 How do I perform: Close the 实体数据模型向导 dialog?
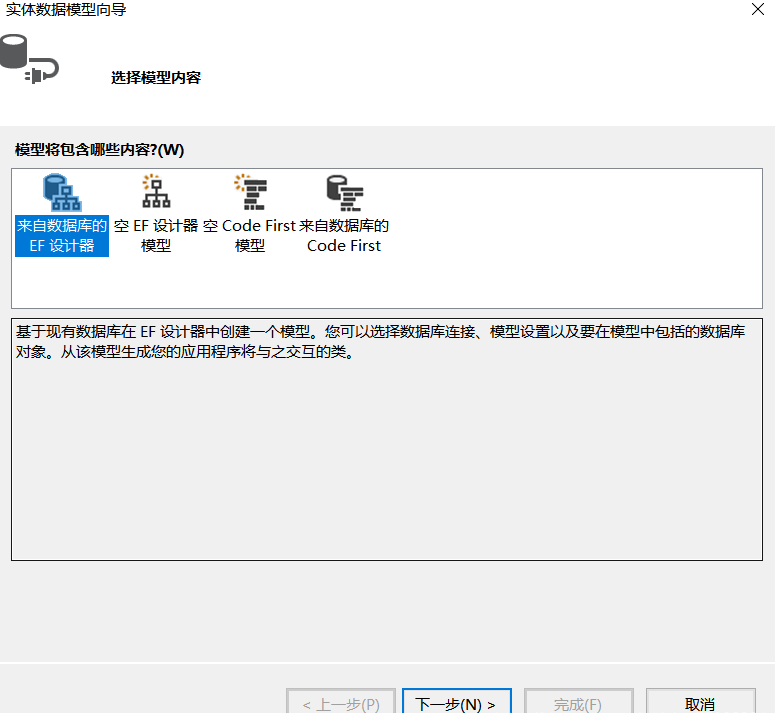pyautogui.click(x=758, y=9)
